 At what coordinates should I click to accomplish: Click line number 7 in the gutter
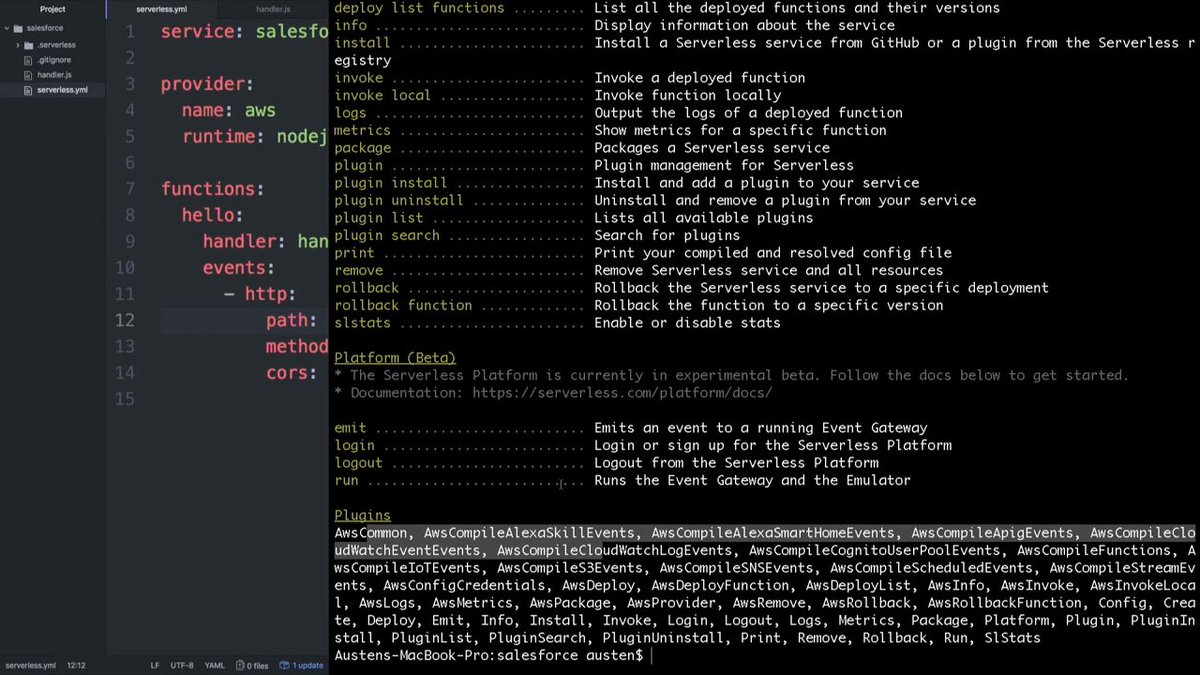(x=129, y=189)
